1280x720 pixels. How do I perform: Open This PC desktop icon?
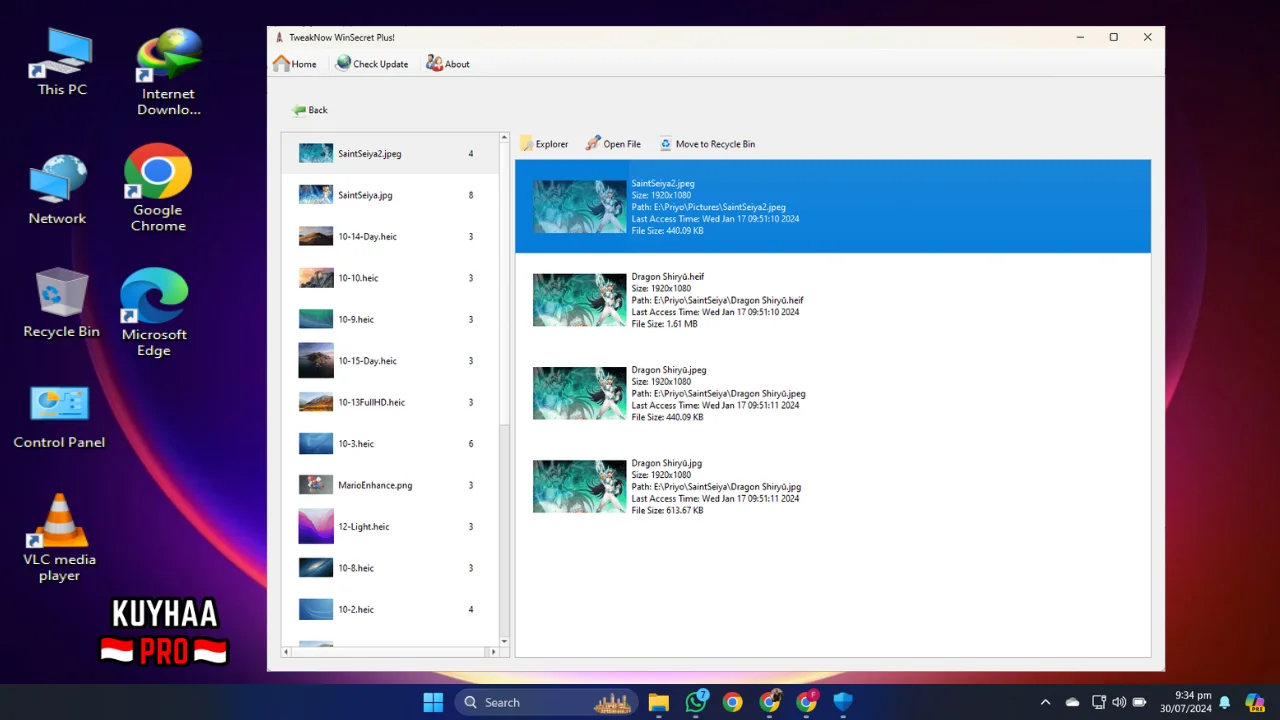[62, 62]
